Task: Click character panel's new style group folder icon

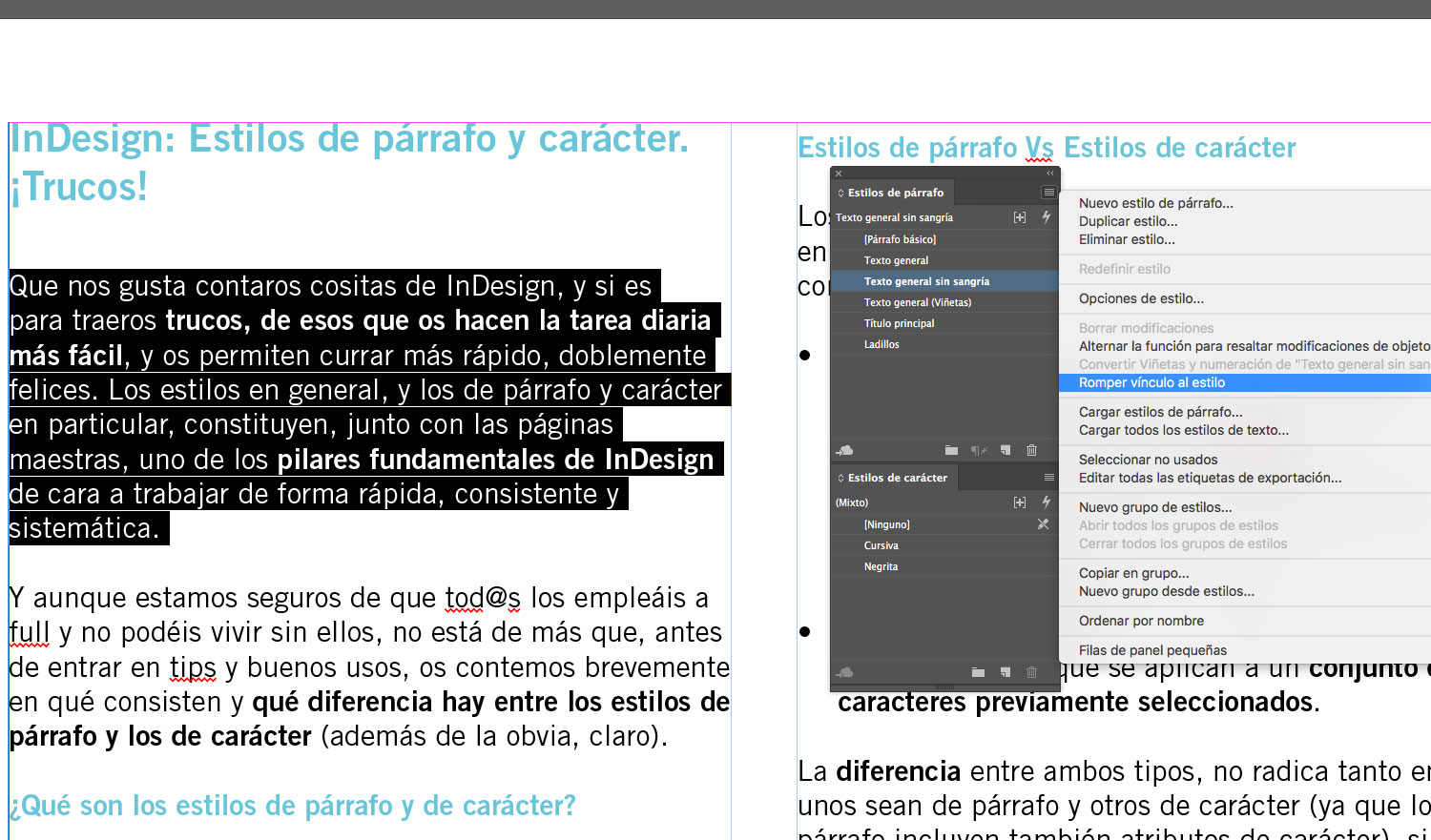Action: pyautogui.click(x=978, y=672)
